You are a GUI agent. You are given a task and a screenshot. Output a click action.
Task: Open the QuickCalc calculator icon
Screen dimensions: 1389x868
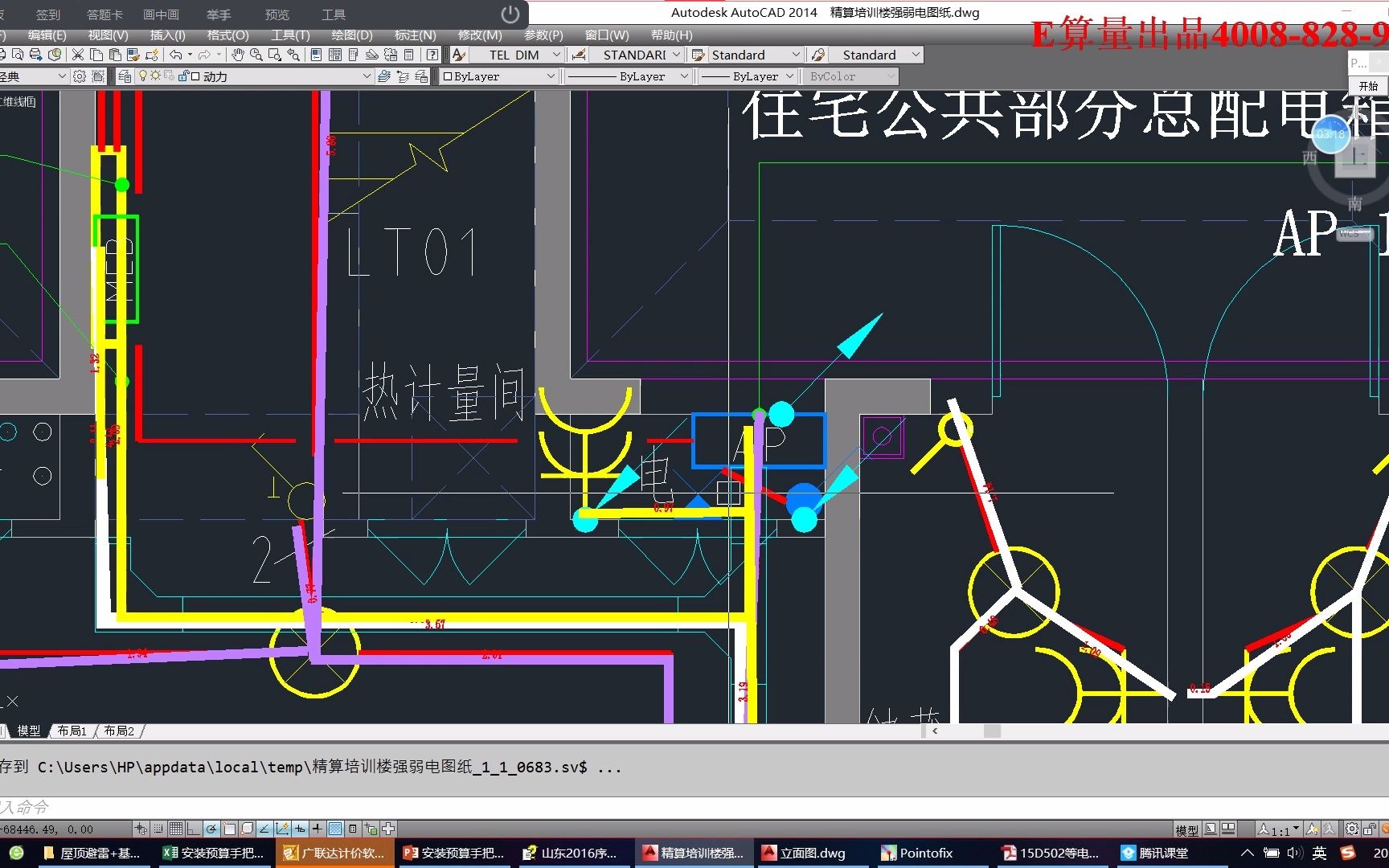(x=408, y=55)
